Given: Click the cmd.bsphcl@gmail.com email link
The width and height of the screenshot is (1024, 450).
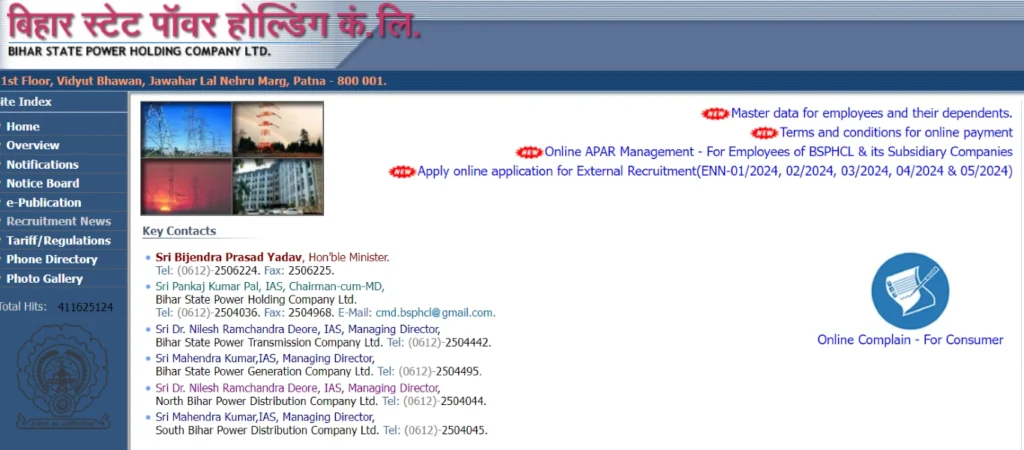Looking at the screenshot, I should pyautogui.click(x=435, y=313).
